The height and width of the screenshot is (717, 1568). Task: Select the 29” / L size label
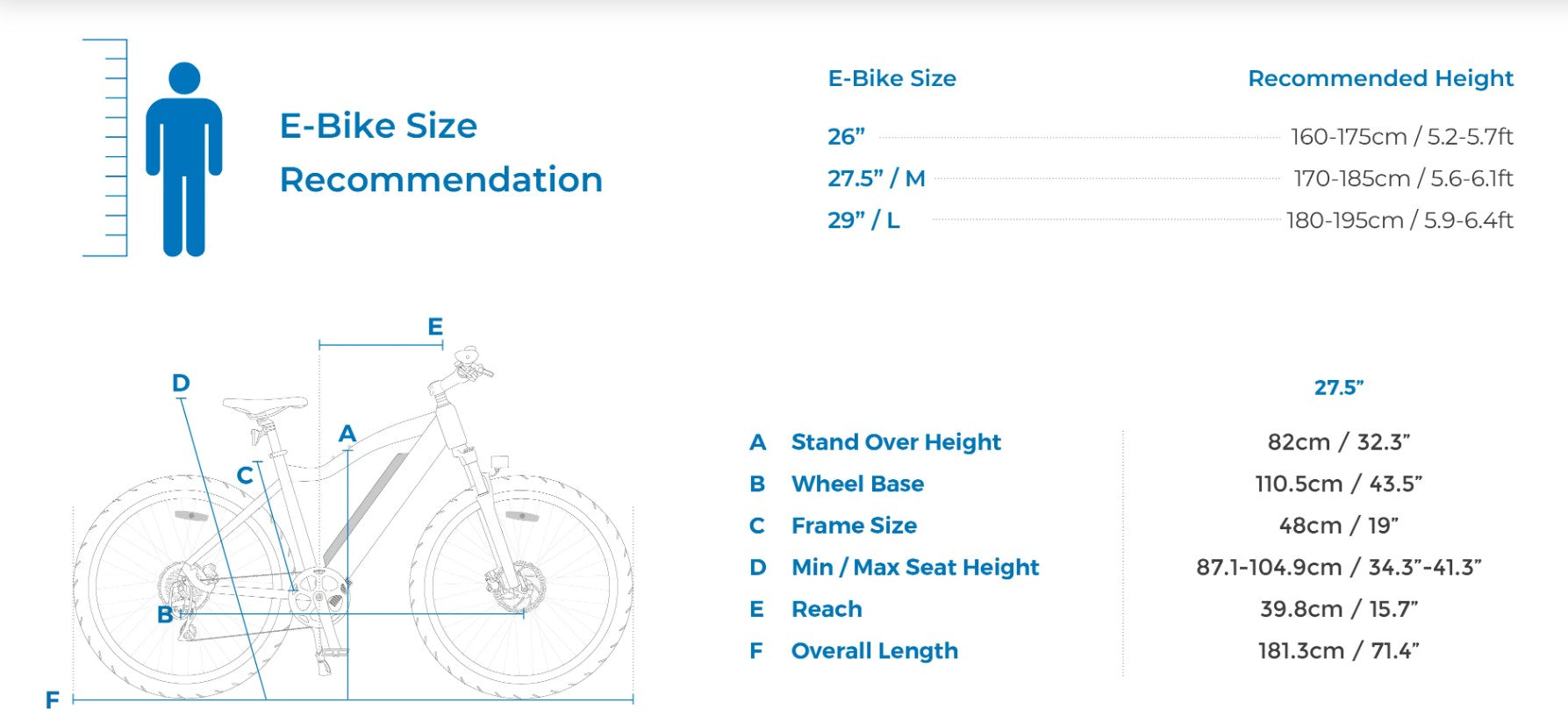click(863, 220)
